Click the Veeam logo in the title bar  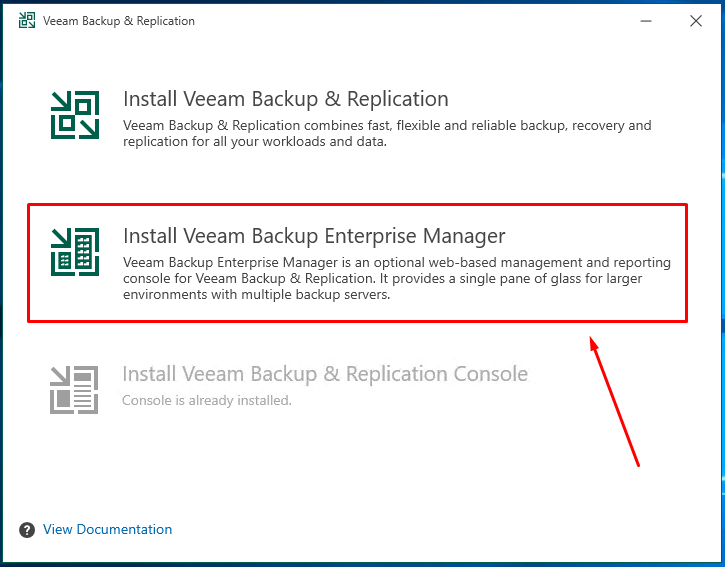(27, 21)
